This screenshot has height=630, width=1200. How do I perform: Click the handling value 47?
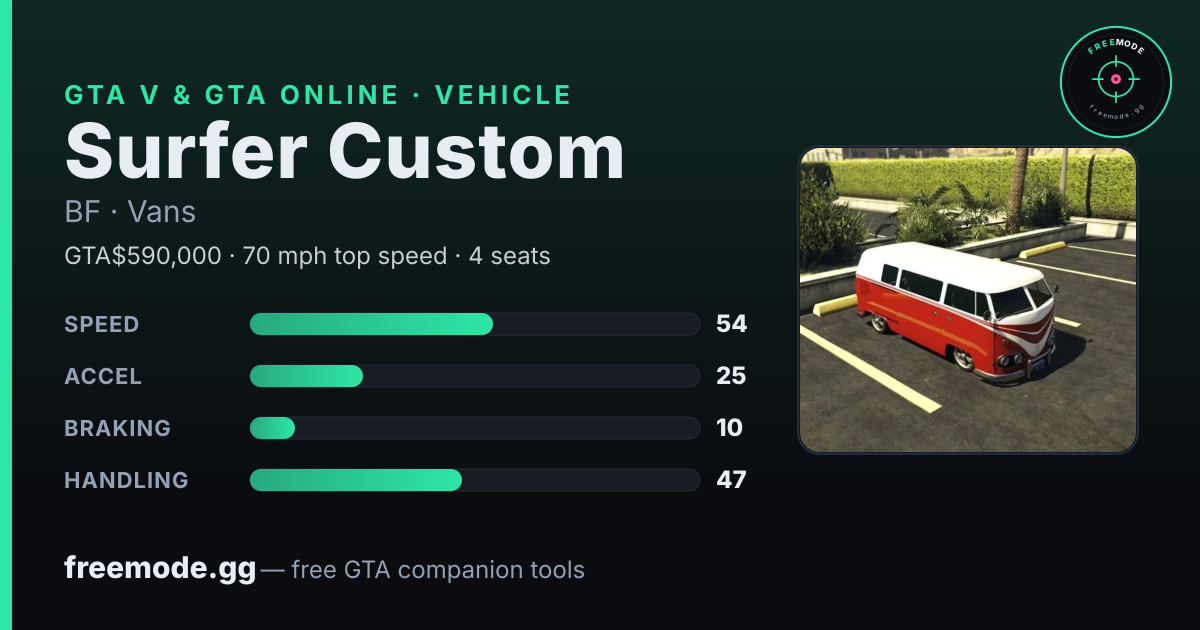(x=731, y=480)
